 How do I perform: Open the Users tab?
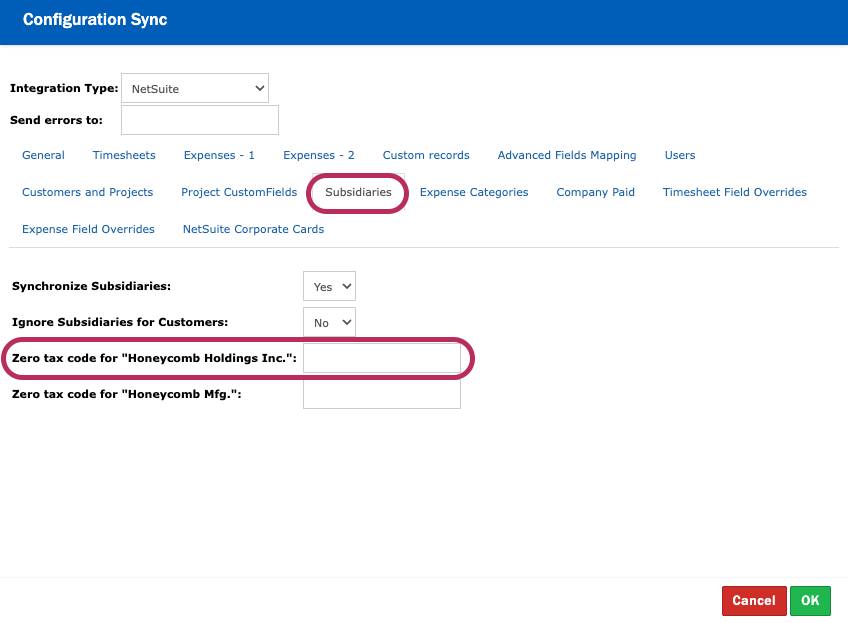point(680,155)
